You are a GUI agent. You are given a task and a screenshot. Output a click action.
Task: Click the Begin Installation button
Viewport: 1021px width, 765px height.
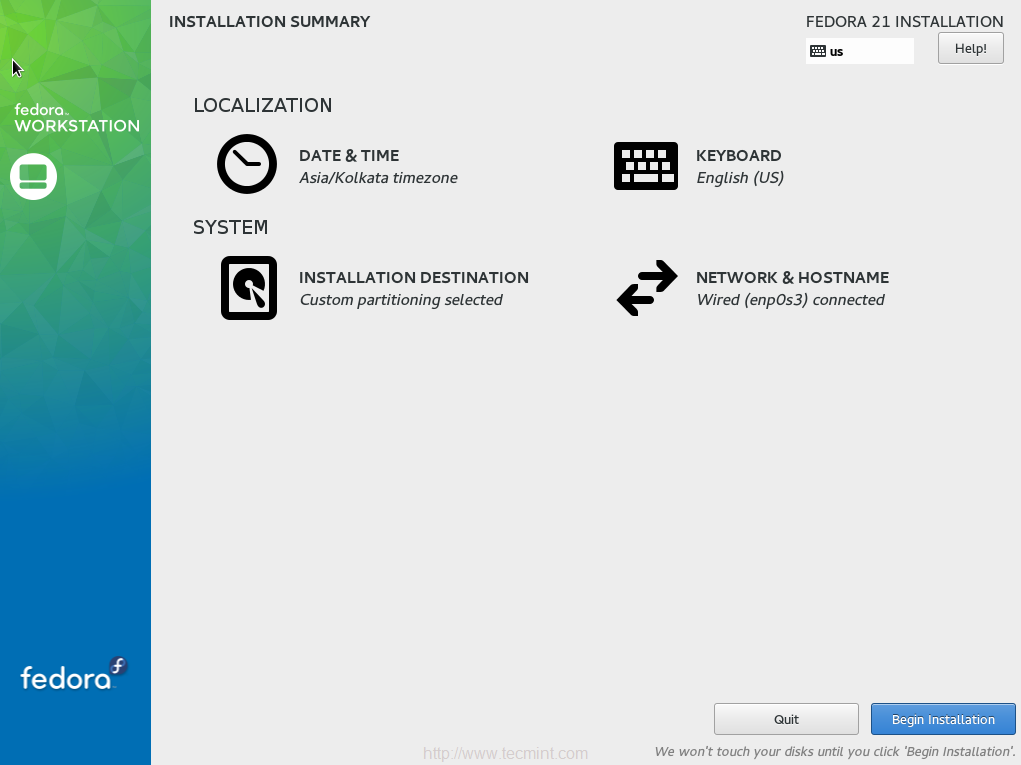943,719
